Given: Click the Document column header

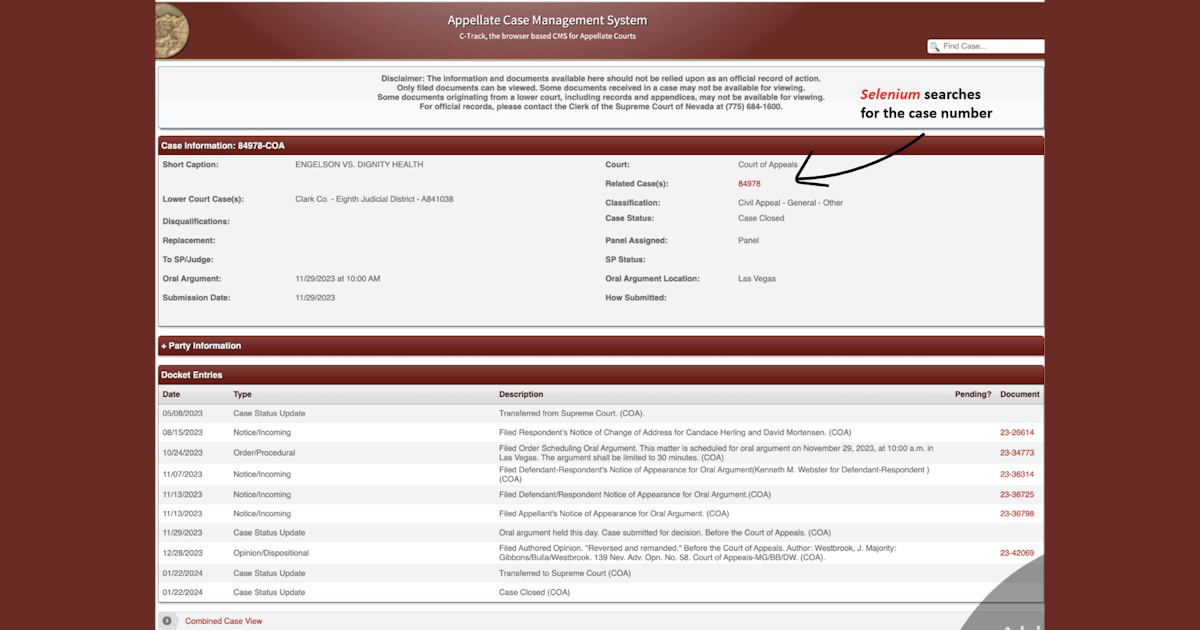Looking at the screenshot, I should (x=1020, y=394).
